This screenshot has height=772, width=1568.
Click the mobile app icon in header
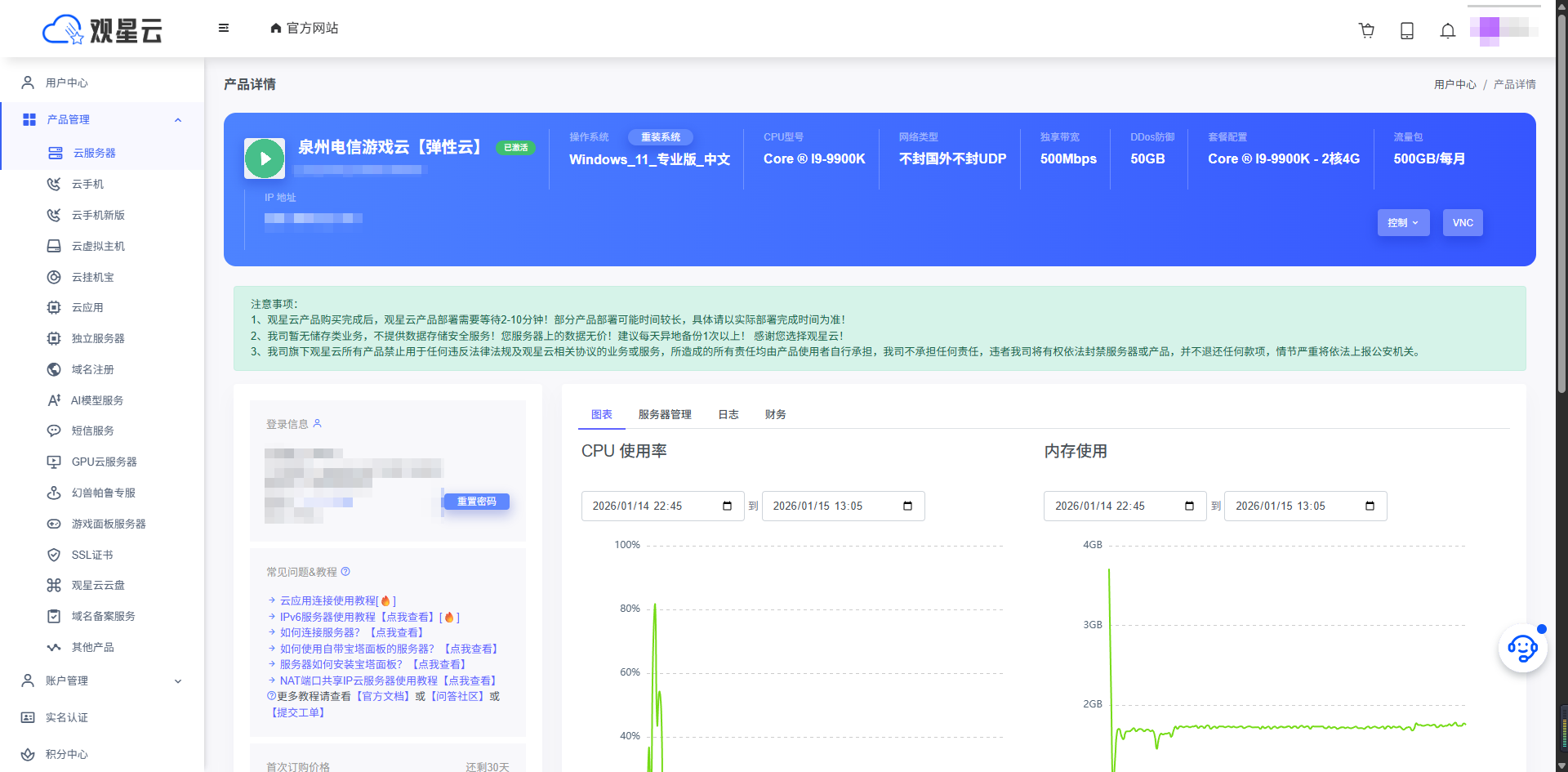[x=1406, y=30]
